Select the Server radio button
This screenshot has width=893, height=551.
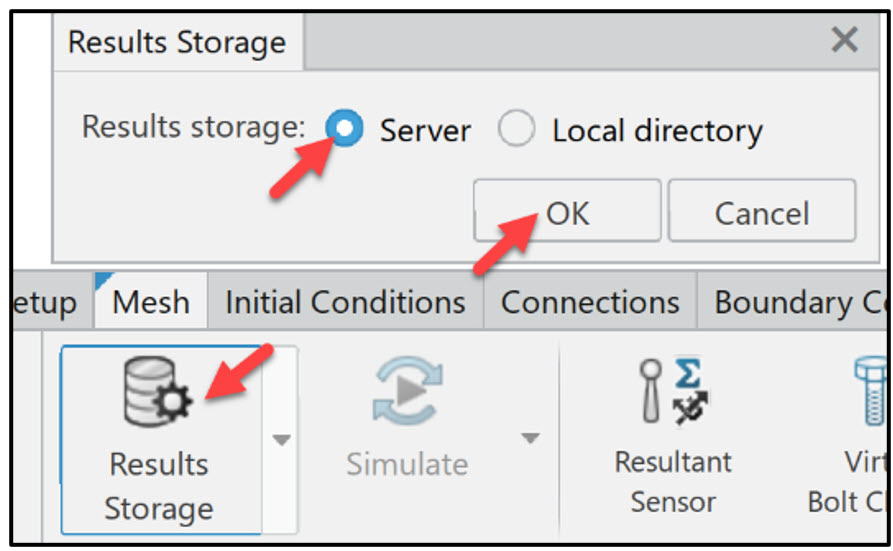coord(345,130)
